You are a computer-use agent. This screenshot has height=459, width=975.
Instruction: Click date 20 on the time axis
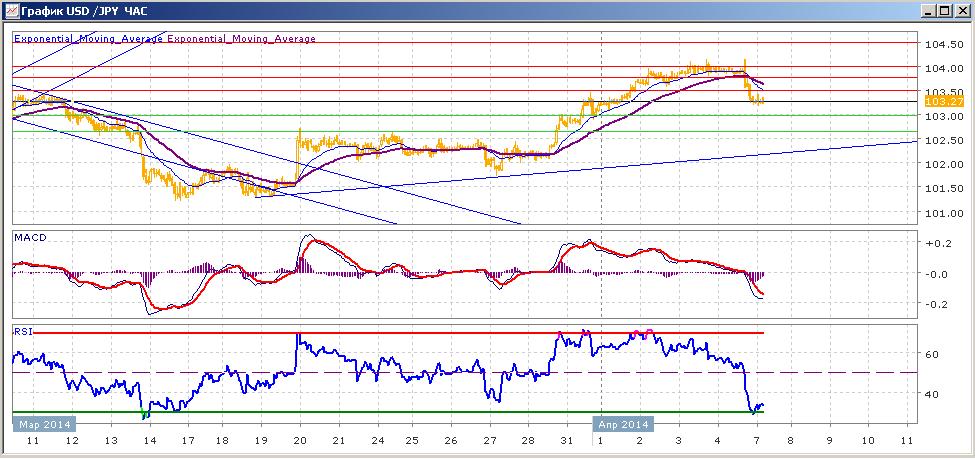pos(300,441)
